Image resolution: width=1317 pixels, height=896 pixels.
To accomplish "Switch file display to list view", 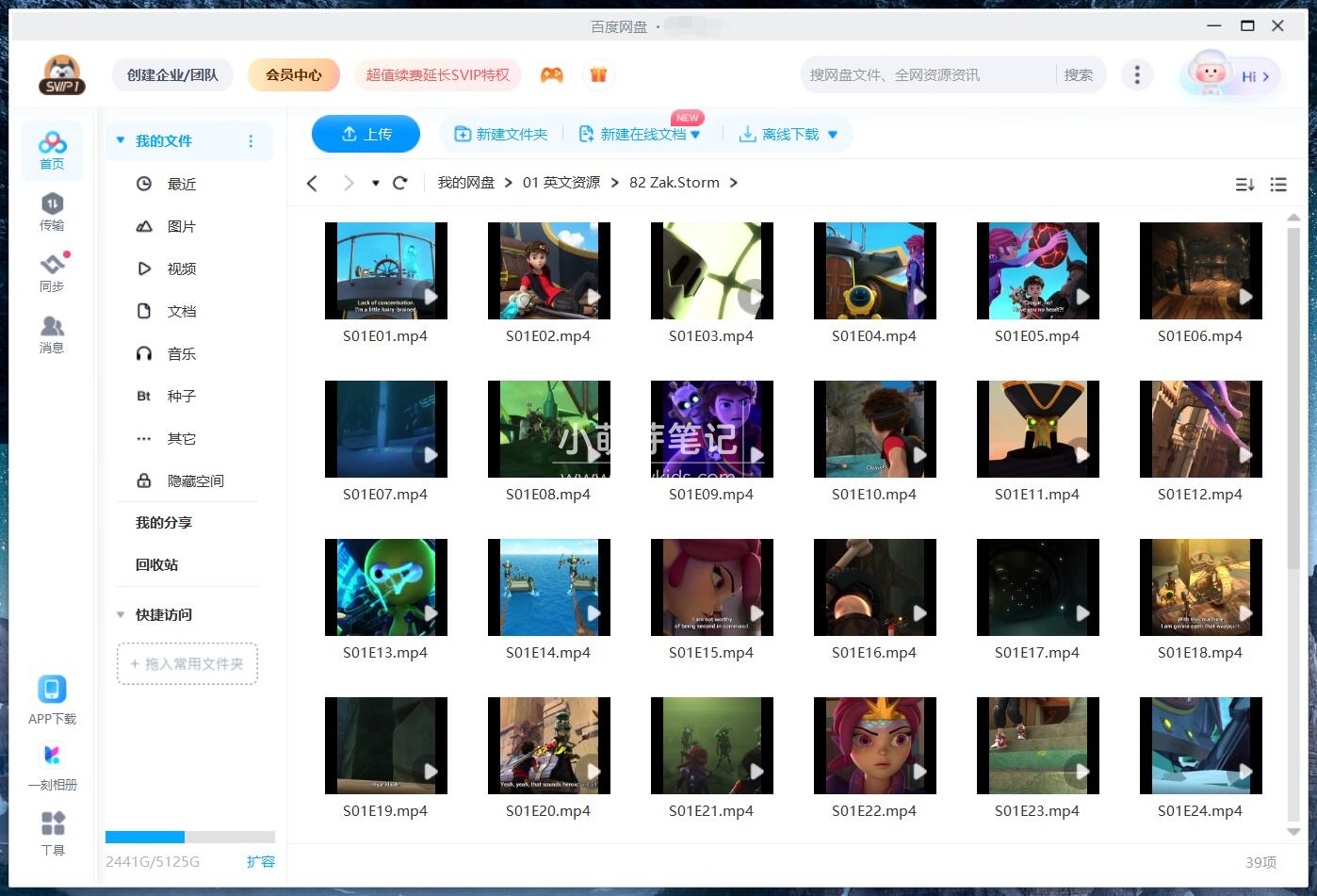I will pos(1278,184).
